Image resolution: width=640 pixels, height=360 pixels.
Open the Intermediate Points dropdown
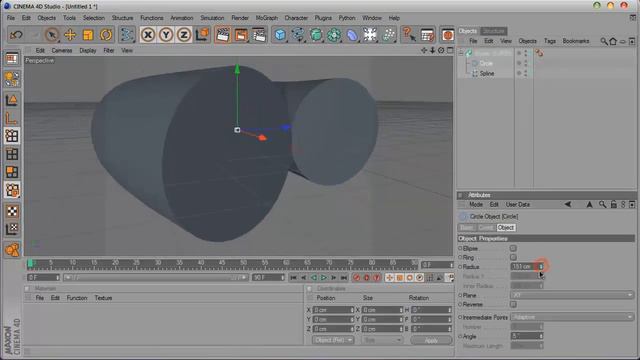(572, 317)
